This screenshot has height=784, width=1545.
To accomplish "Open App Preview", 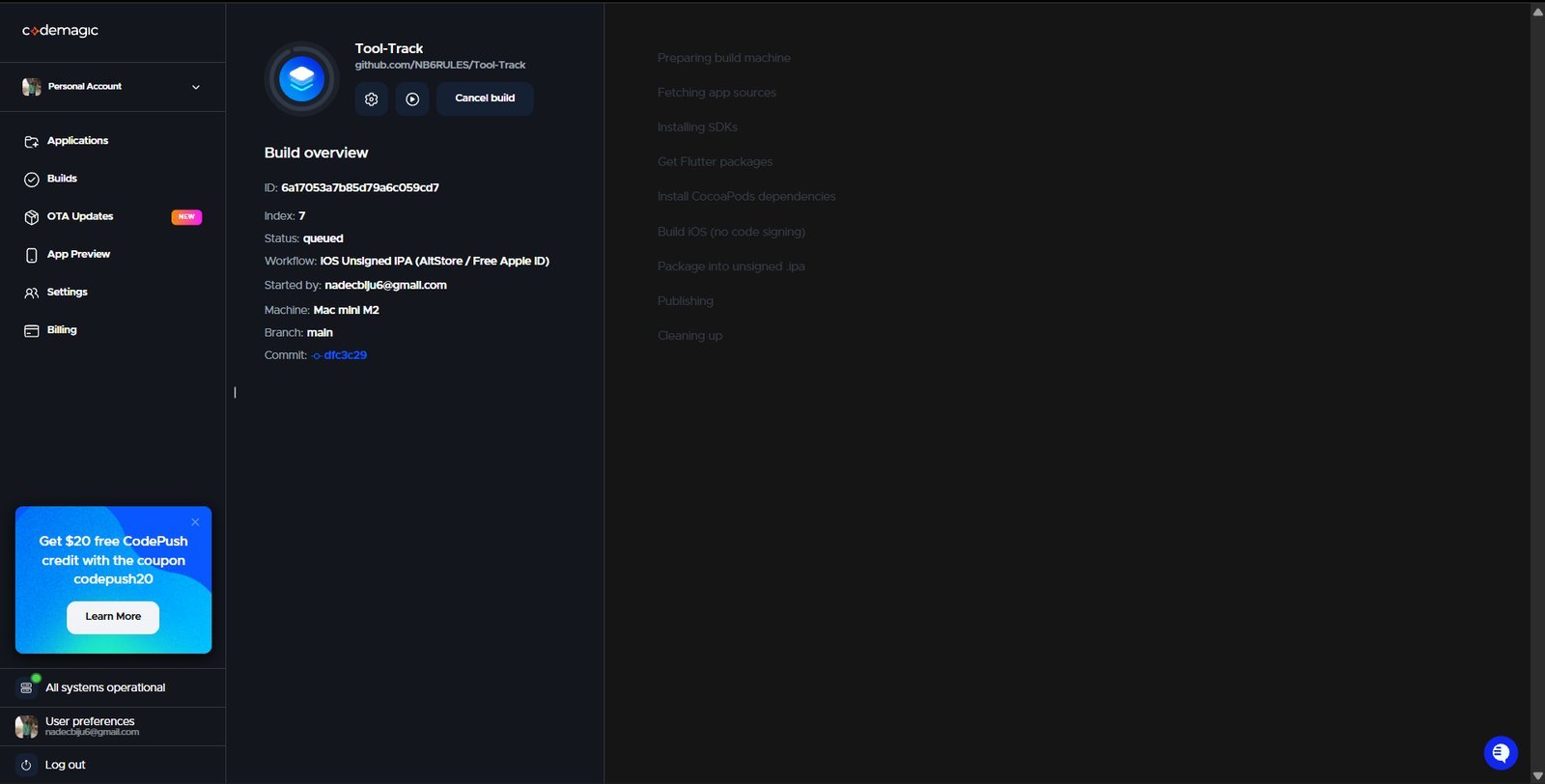I will pyautogui.click(x=78, y=255).
